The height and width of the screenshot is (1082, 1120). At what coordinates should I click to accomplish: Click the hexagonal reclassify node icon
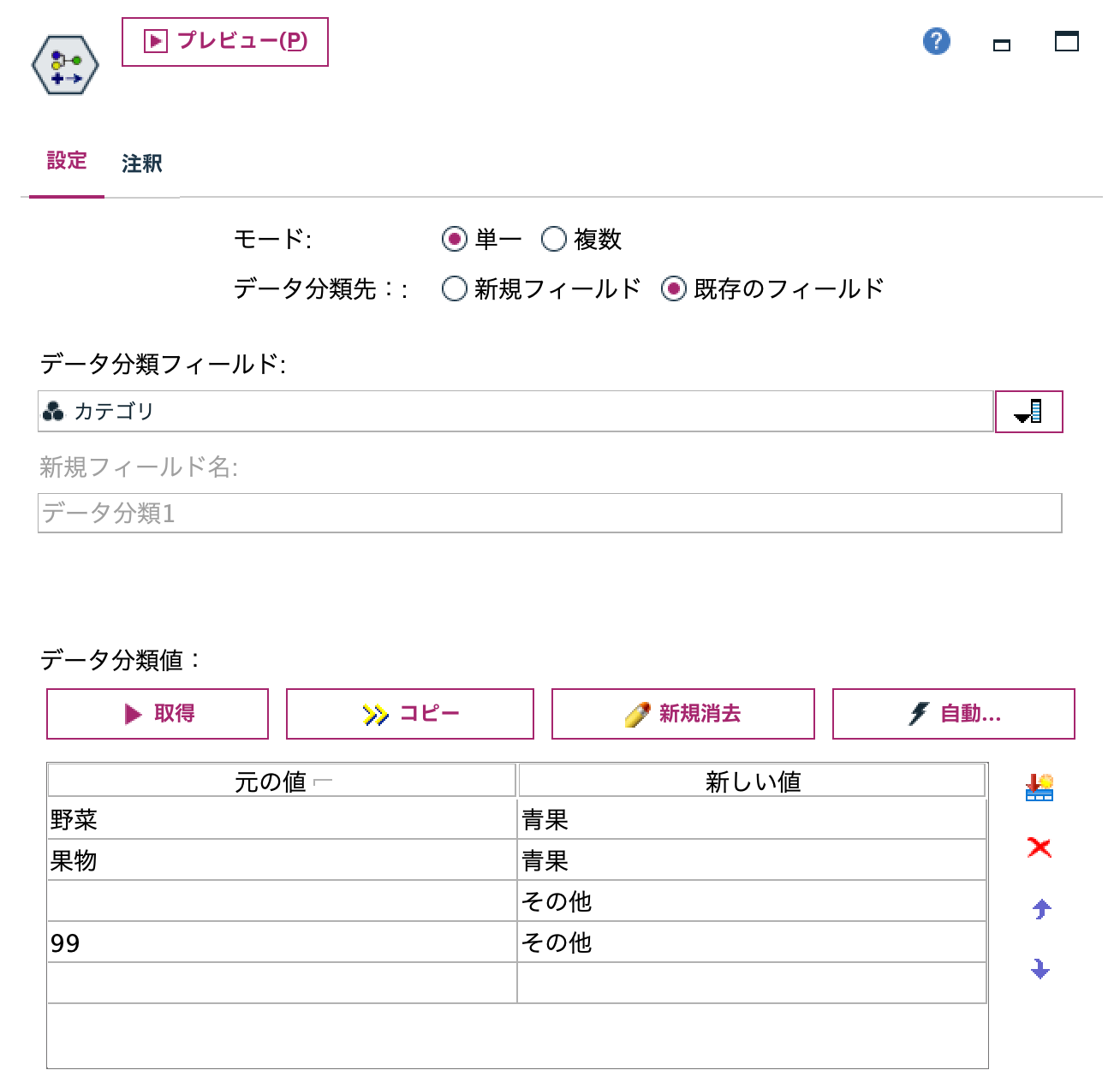65,65
